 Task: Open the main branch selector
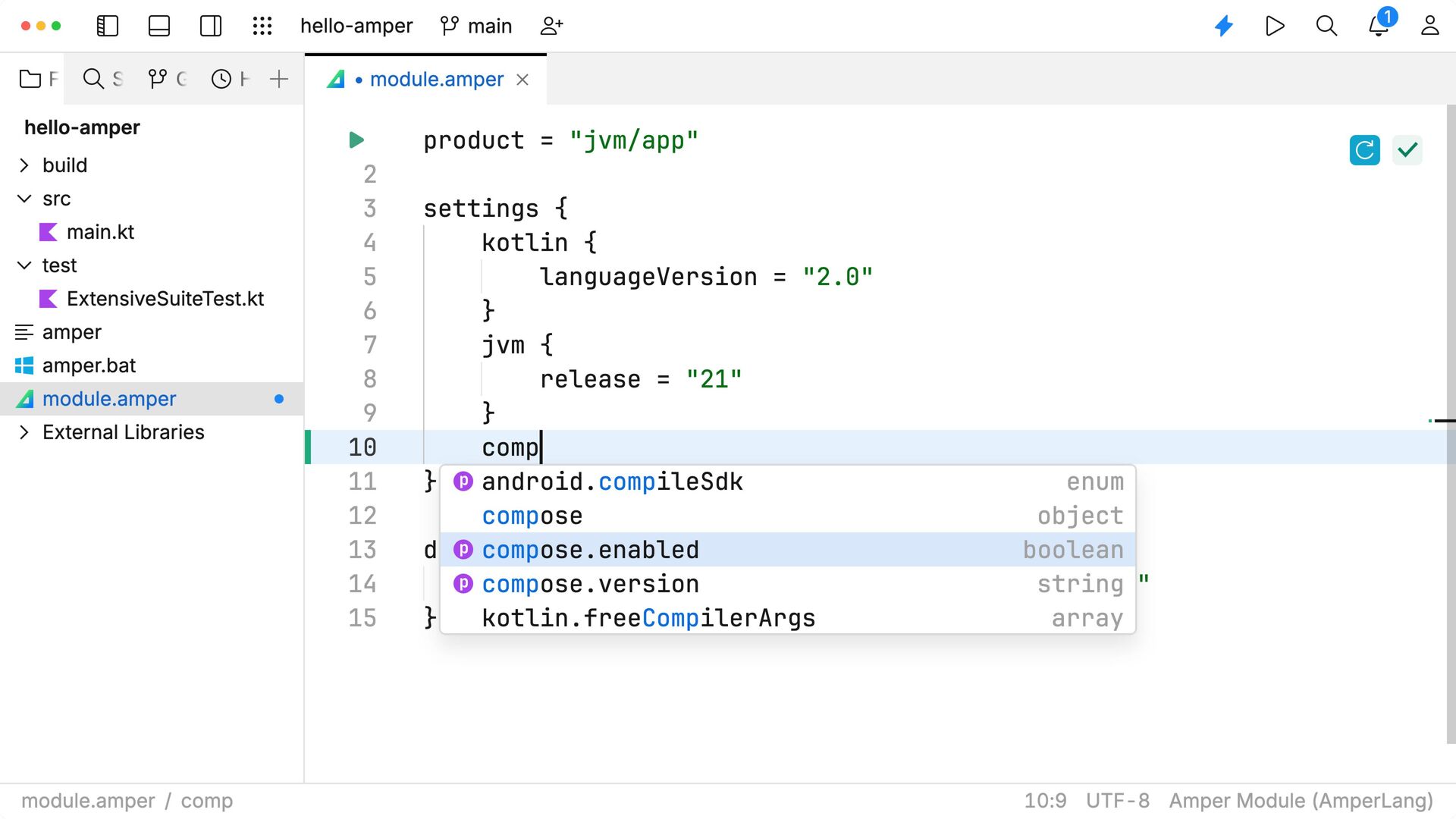pos(476,26)
